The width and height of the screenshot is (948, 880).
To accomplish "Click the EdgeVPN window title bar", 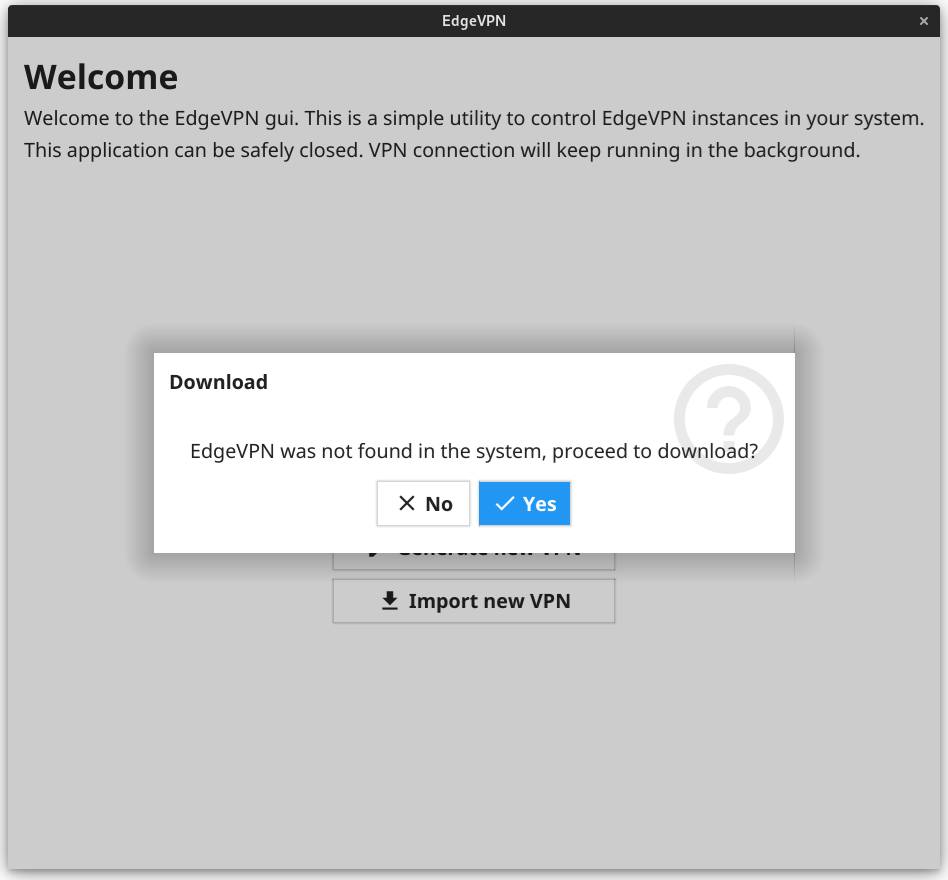I will 474,20.
